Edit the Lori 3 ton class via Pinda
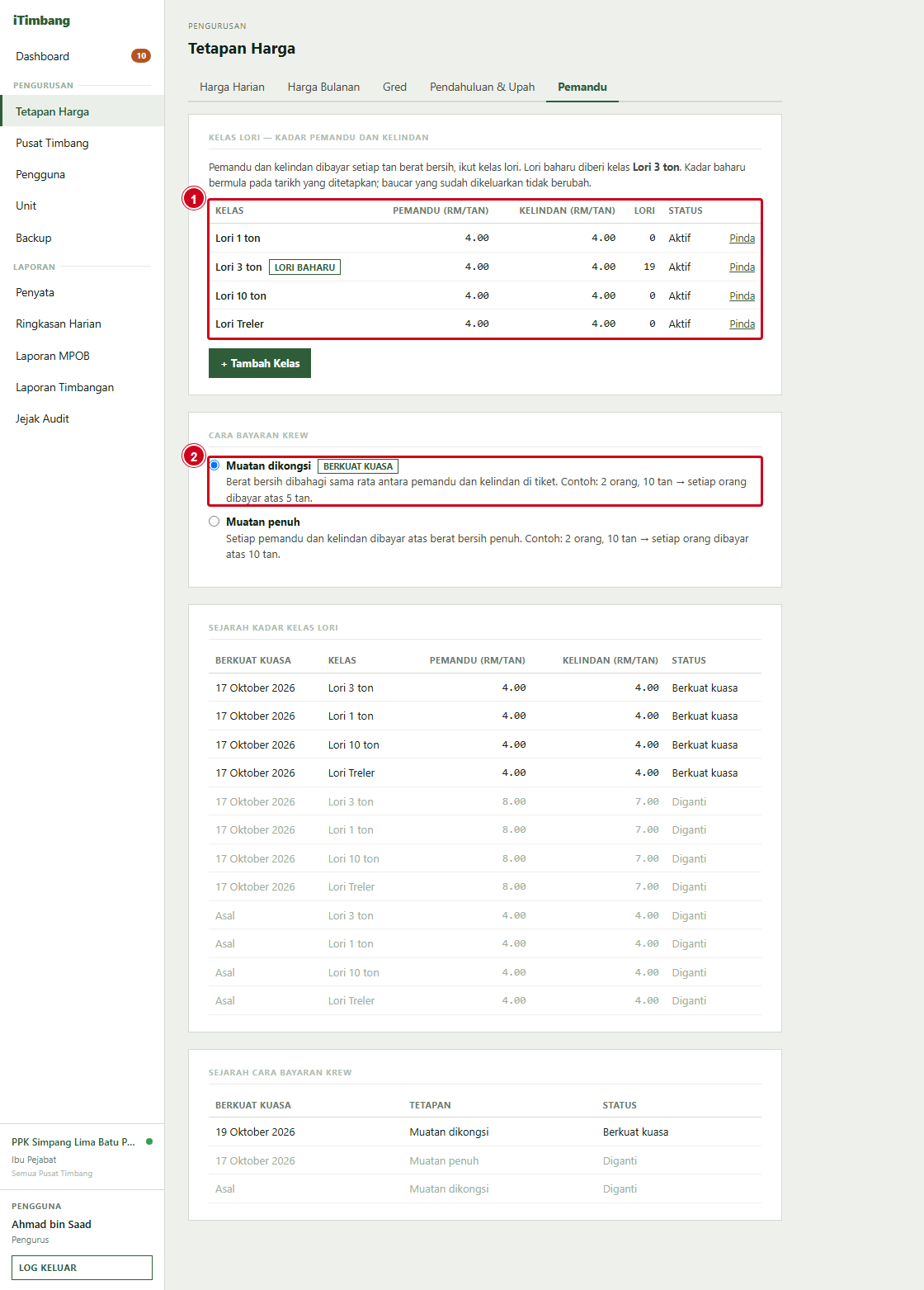The height and width of the screenshot is (1290, 924). point(742,267)
